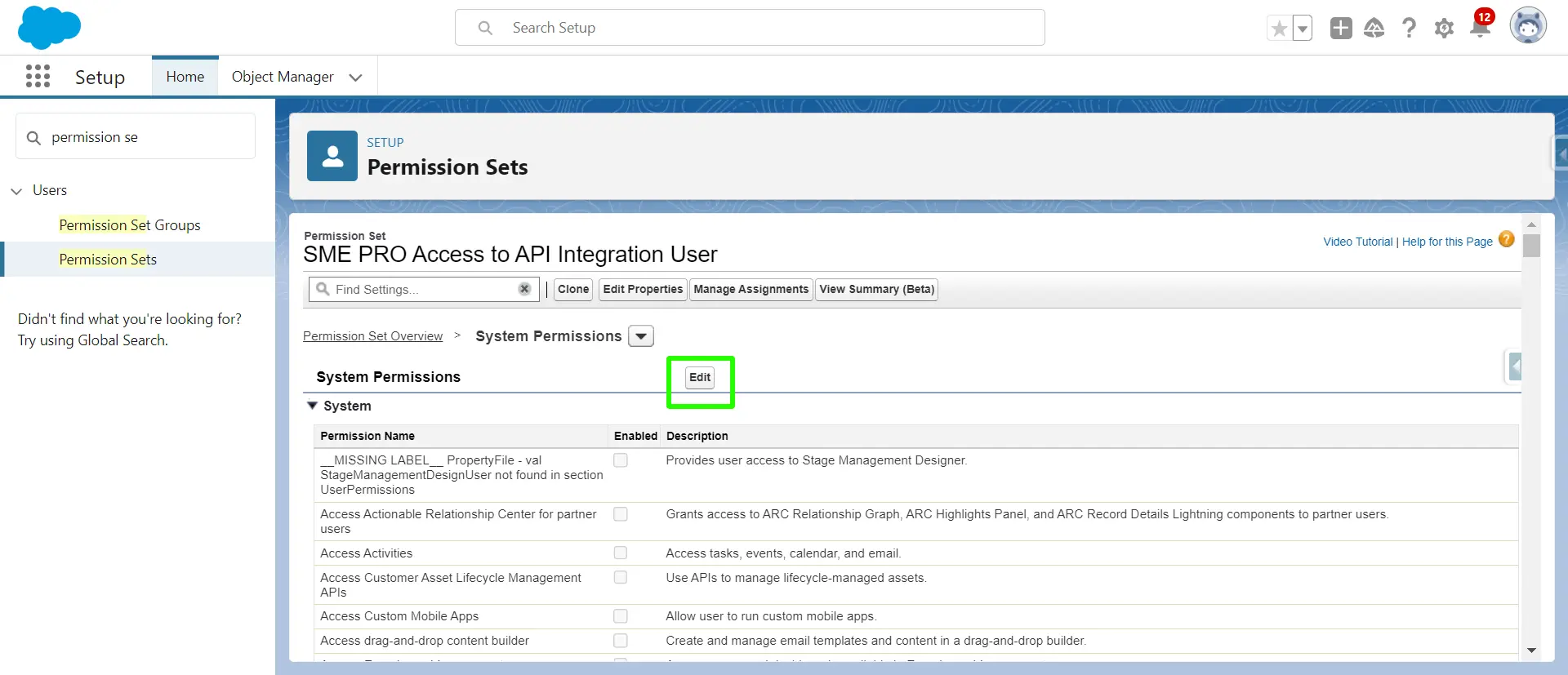This screenshot has height=675, width=1568.
Task: Click 'Access tasks, events, calendar, and email.' text
Action: (783, 553)
